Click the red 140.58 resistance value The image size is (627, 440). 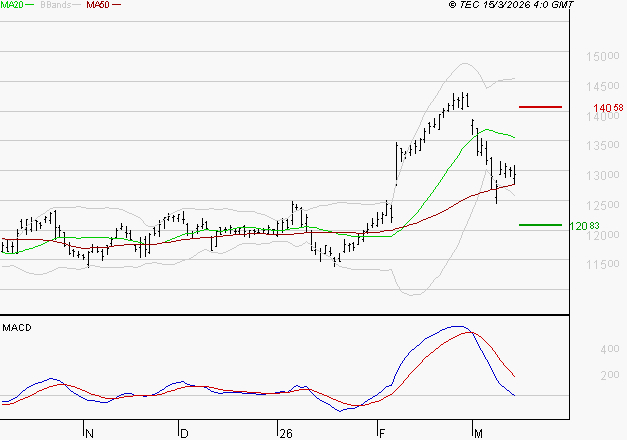[x=608, y=108]
